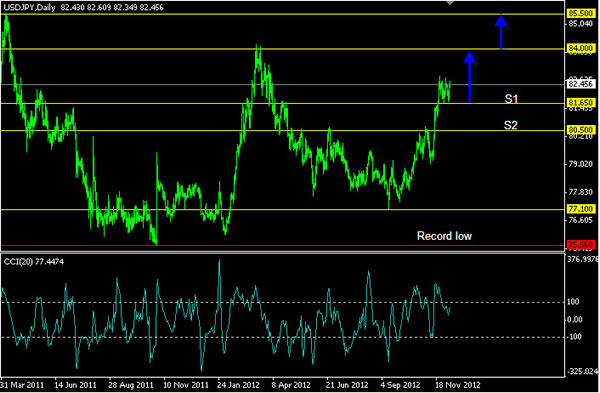Select the 81.650 yellow price tag
The image size is (600, 393).
tap(581, 103)
